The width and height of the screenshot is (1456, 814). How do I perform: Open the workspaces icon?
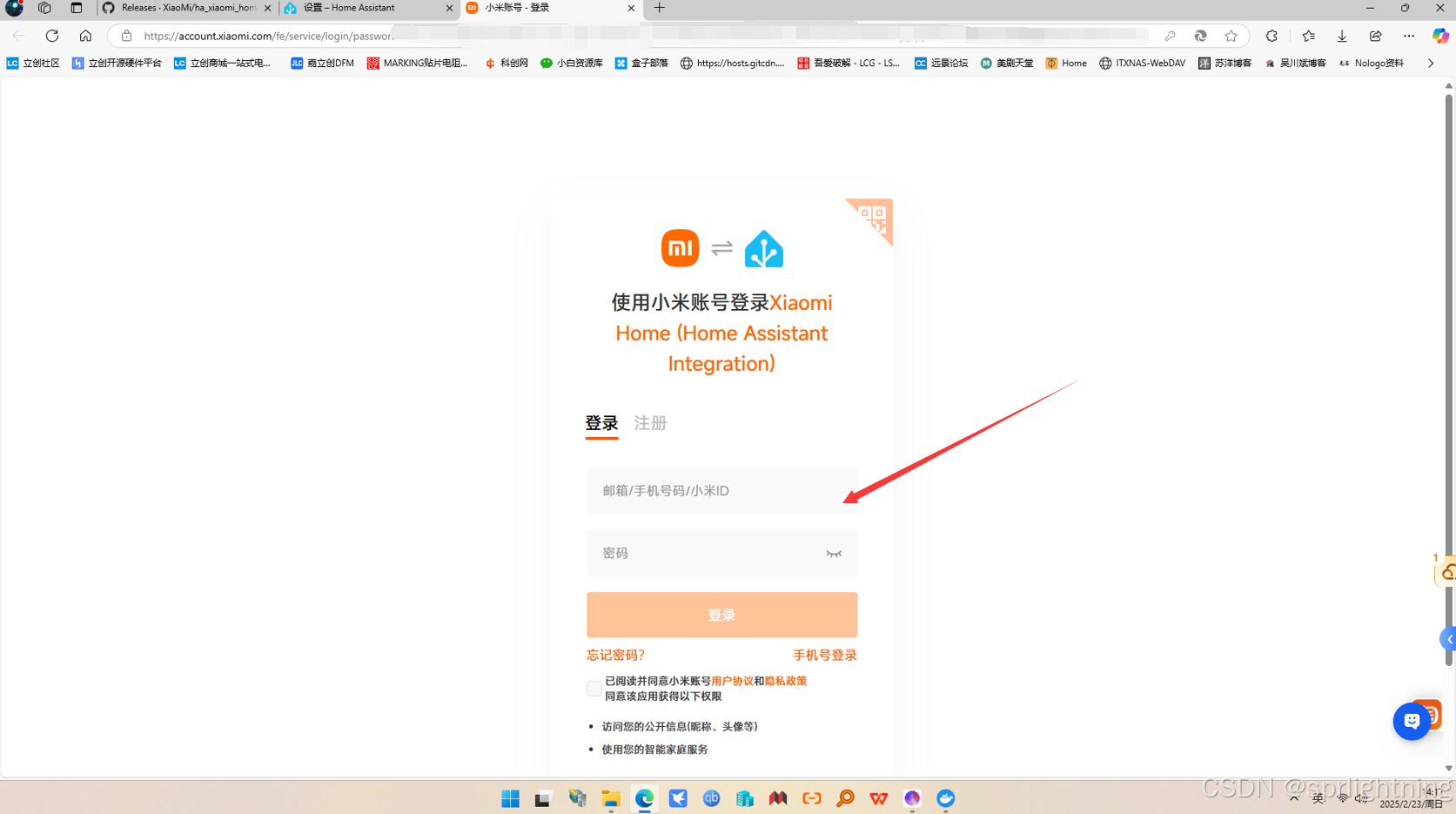click(44, 8)
